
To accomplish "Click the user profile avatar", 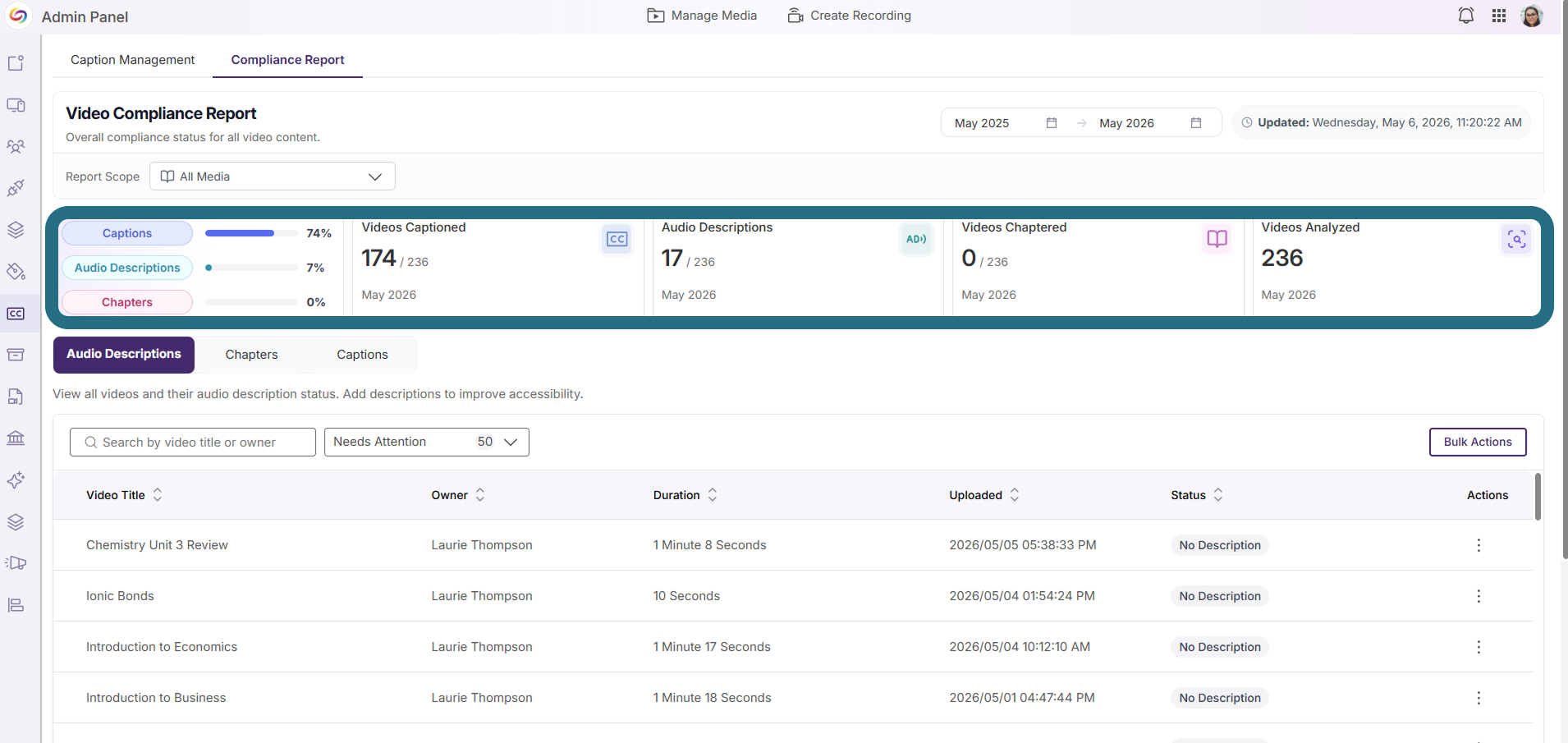I will click(x=1532, y=16).
